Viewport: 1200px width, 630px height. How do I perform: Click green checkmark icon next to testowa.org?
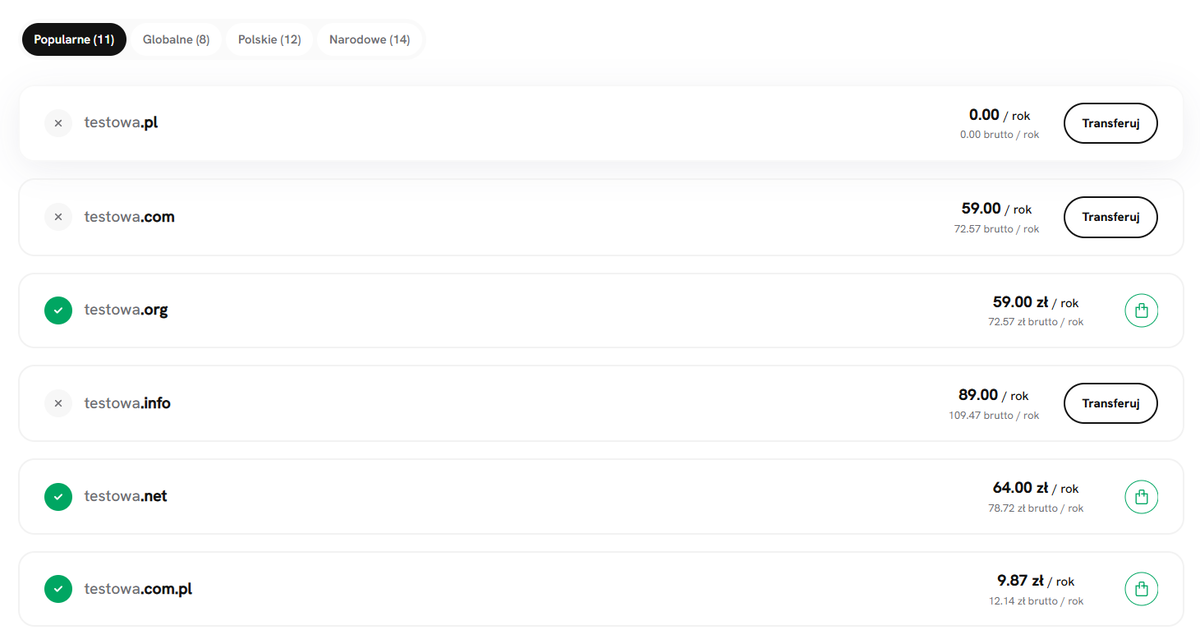click(58, 311)
